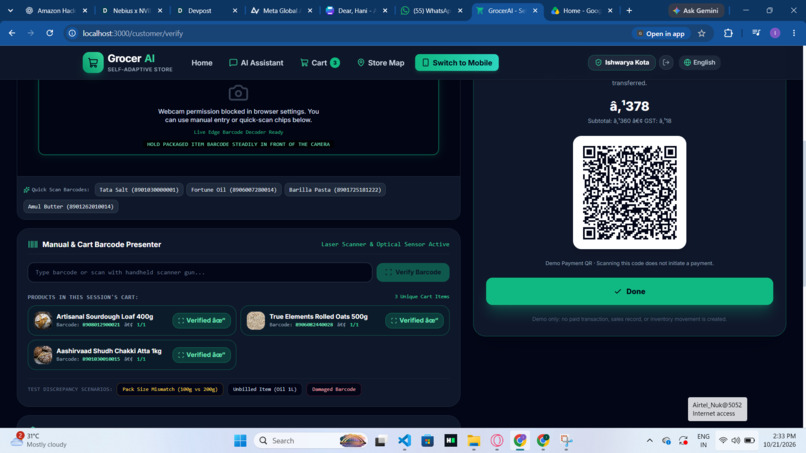Open the AI Assistant page
Viewport: 806px width, 453px height.
click(x=256, y=63)
